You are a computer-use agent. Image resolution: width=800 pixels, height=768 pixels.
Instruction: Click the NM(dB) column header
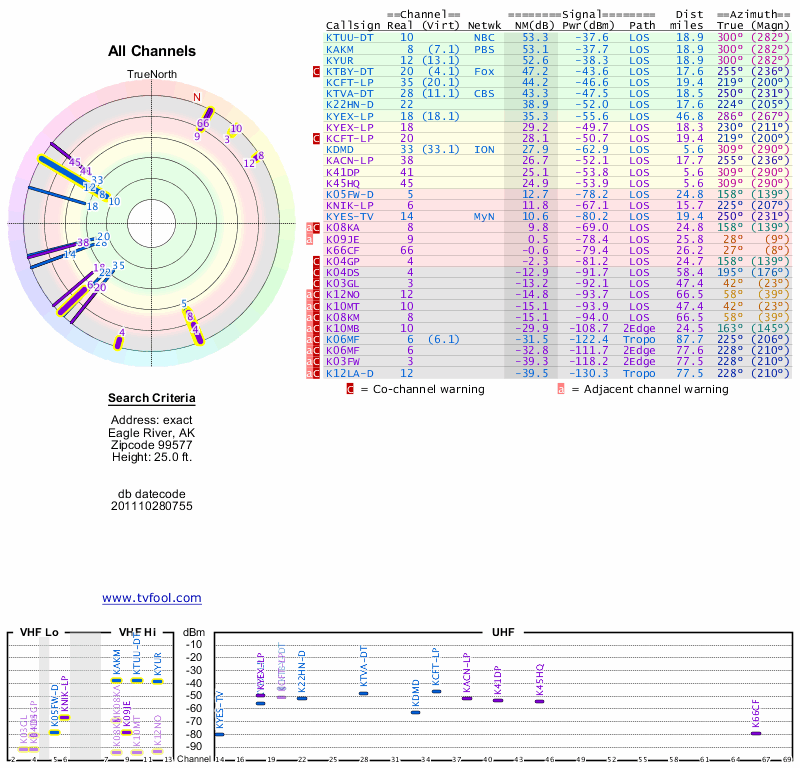(x=534, y=26)
